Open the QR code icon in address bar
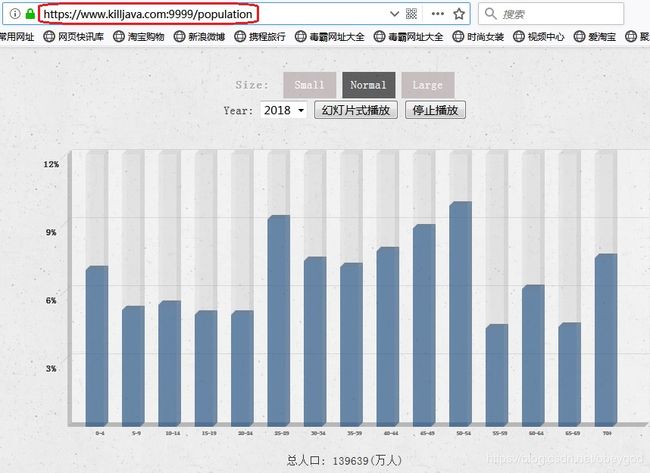650x473 pixels. (411, 14)
